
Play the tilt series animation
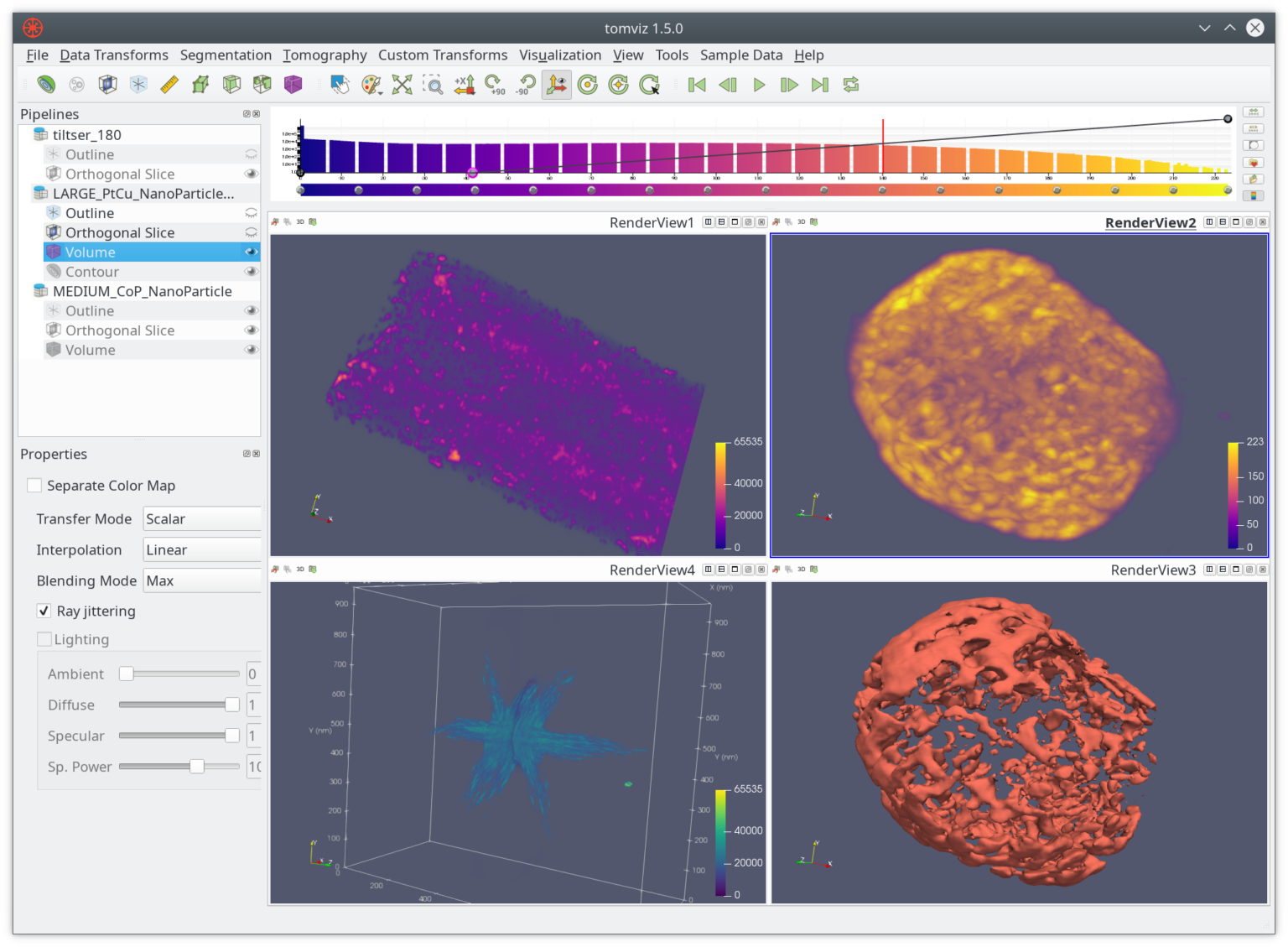758,84
